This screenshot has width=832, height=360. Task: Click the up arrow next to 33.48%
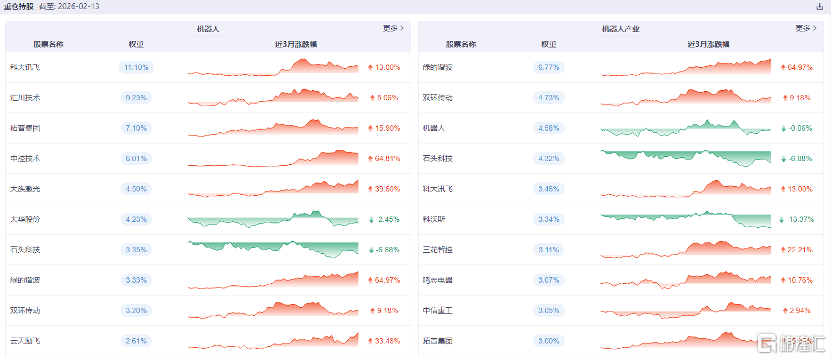370,341
